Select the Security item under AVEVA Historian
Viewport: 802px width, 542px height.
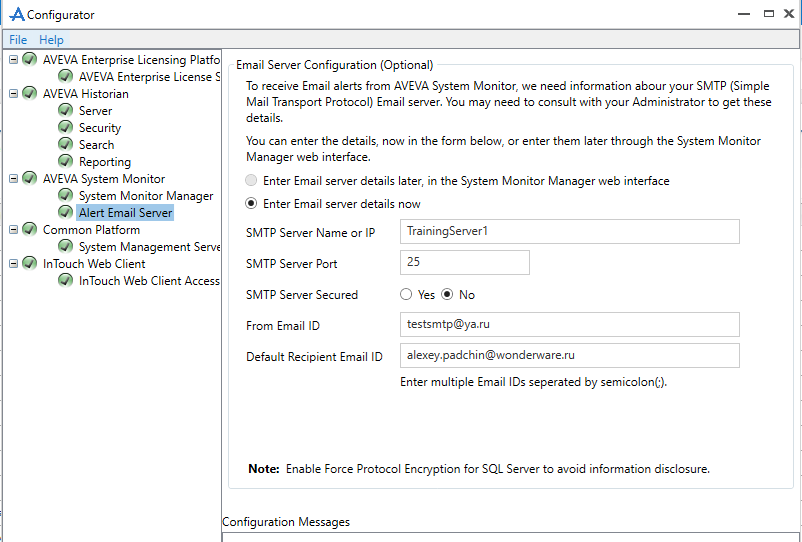click(100, 128)
